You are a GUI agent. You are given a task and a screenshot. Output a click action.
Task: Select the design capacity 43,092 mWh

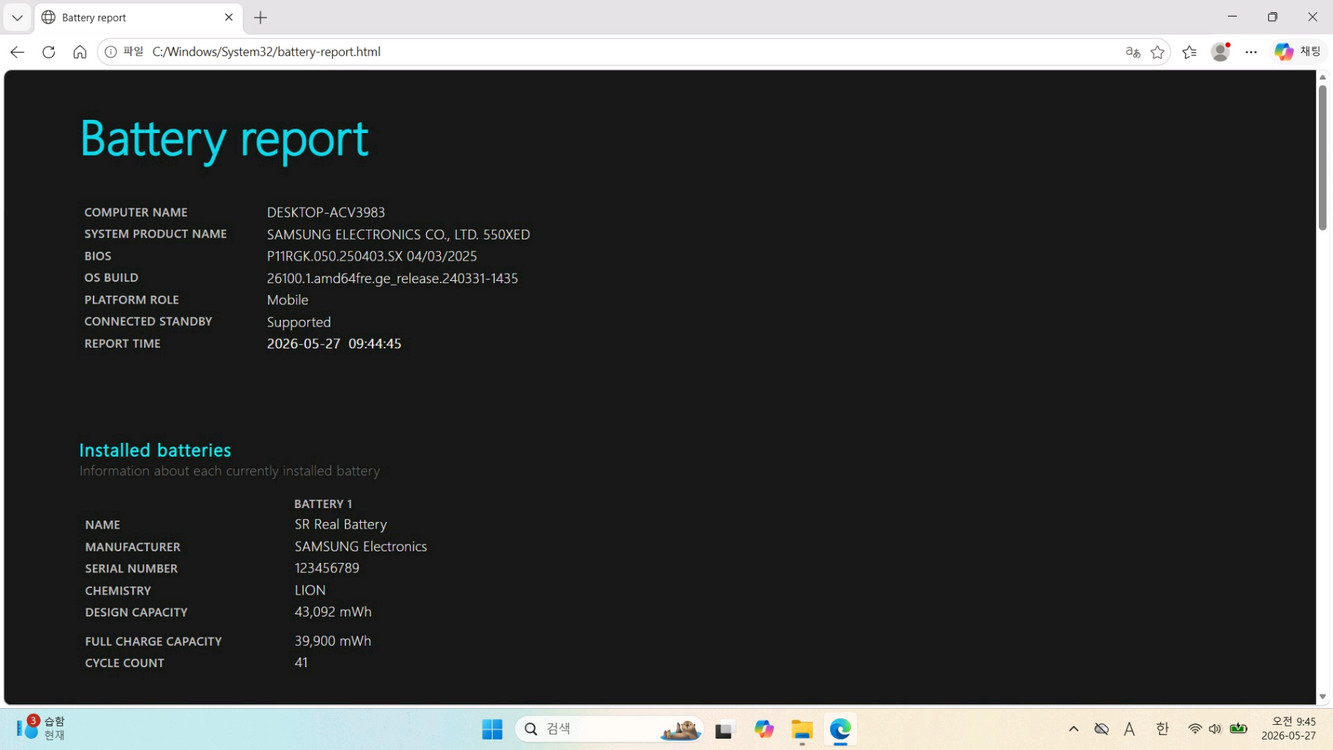click(333, 612)
